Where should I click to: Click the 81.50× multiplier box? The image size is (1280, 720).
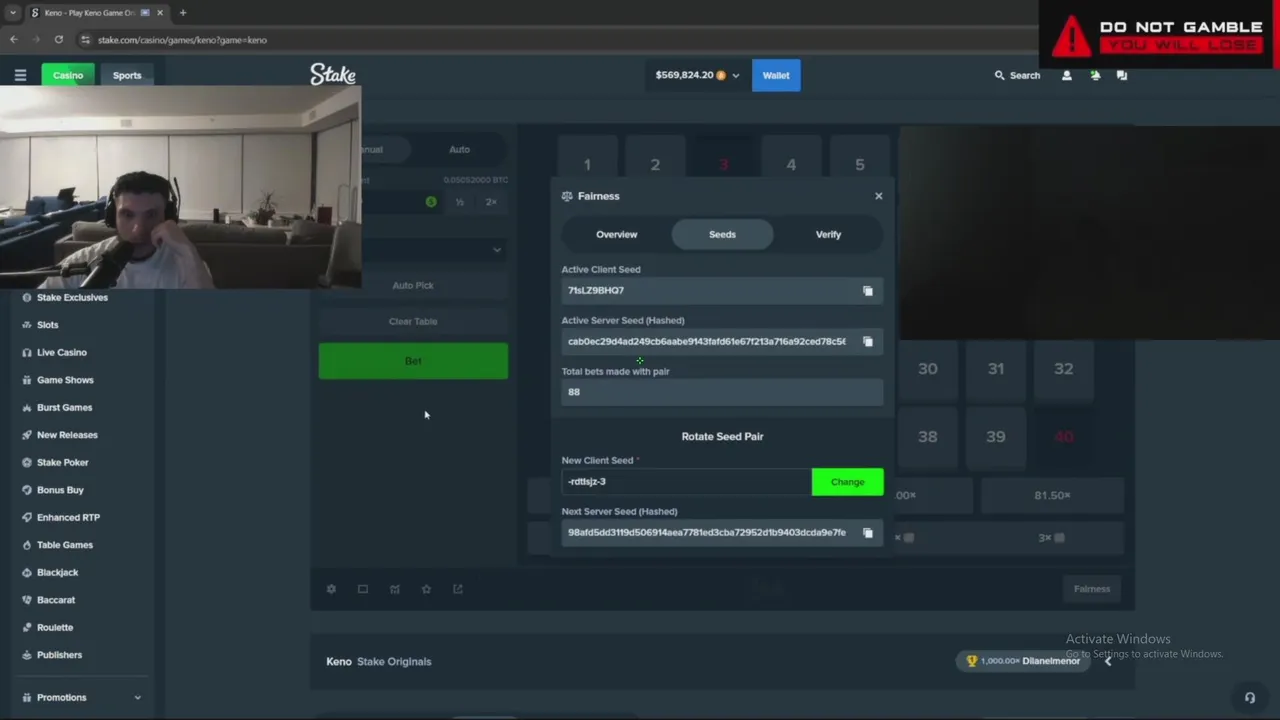click(1052, 496)
